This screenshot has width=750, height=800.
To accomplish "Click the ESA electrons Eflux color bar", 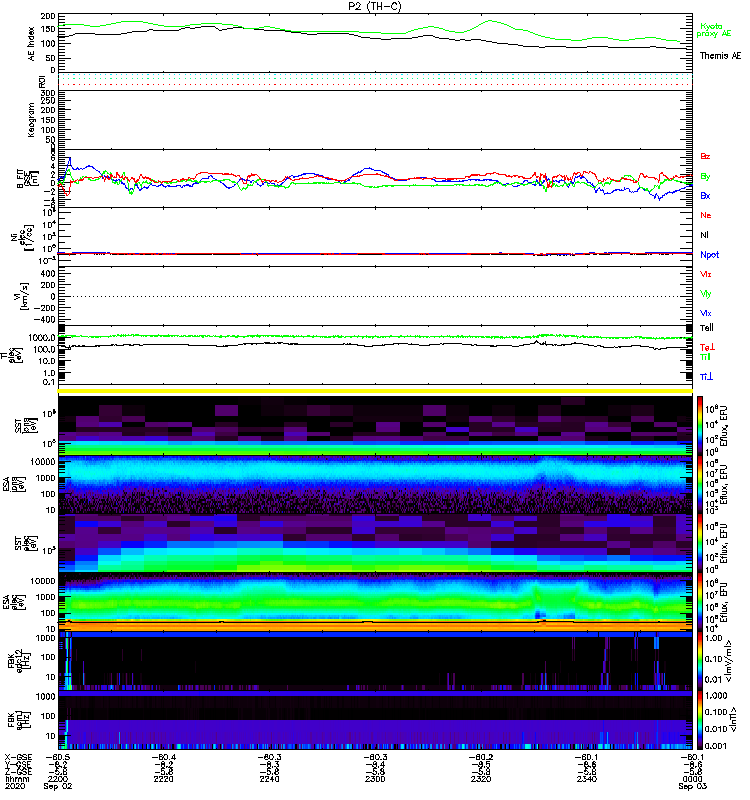I will tap(700, 602).
